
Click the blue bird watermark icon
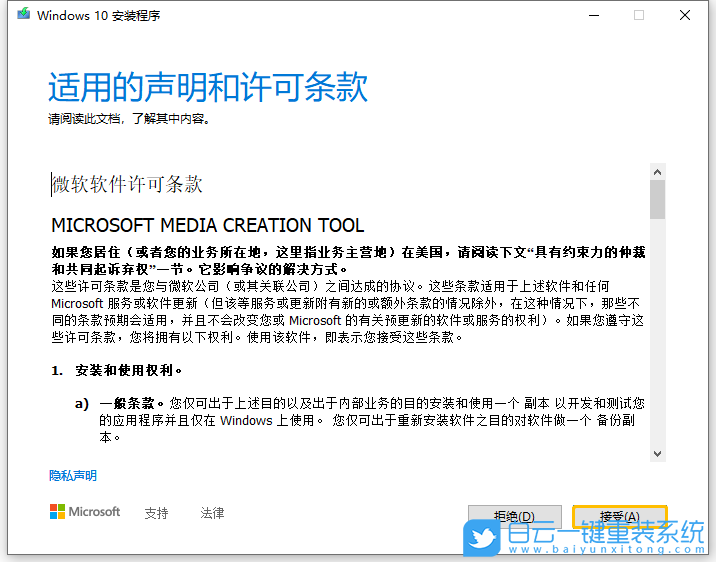(484, 537)
